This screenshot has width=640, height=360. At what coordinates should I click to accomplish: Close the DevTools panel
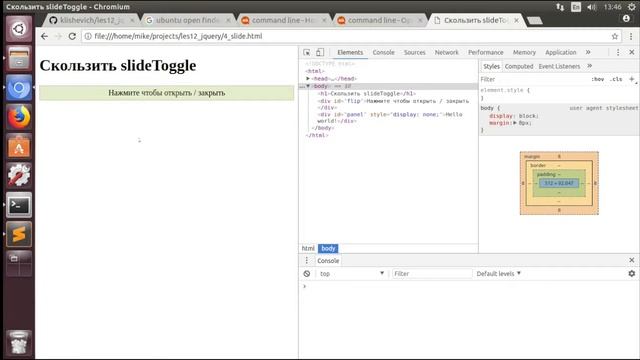[x=631, y=52]
